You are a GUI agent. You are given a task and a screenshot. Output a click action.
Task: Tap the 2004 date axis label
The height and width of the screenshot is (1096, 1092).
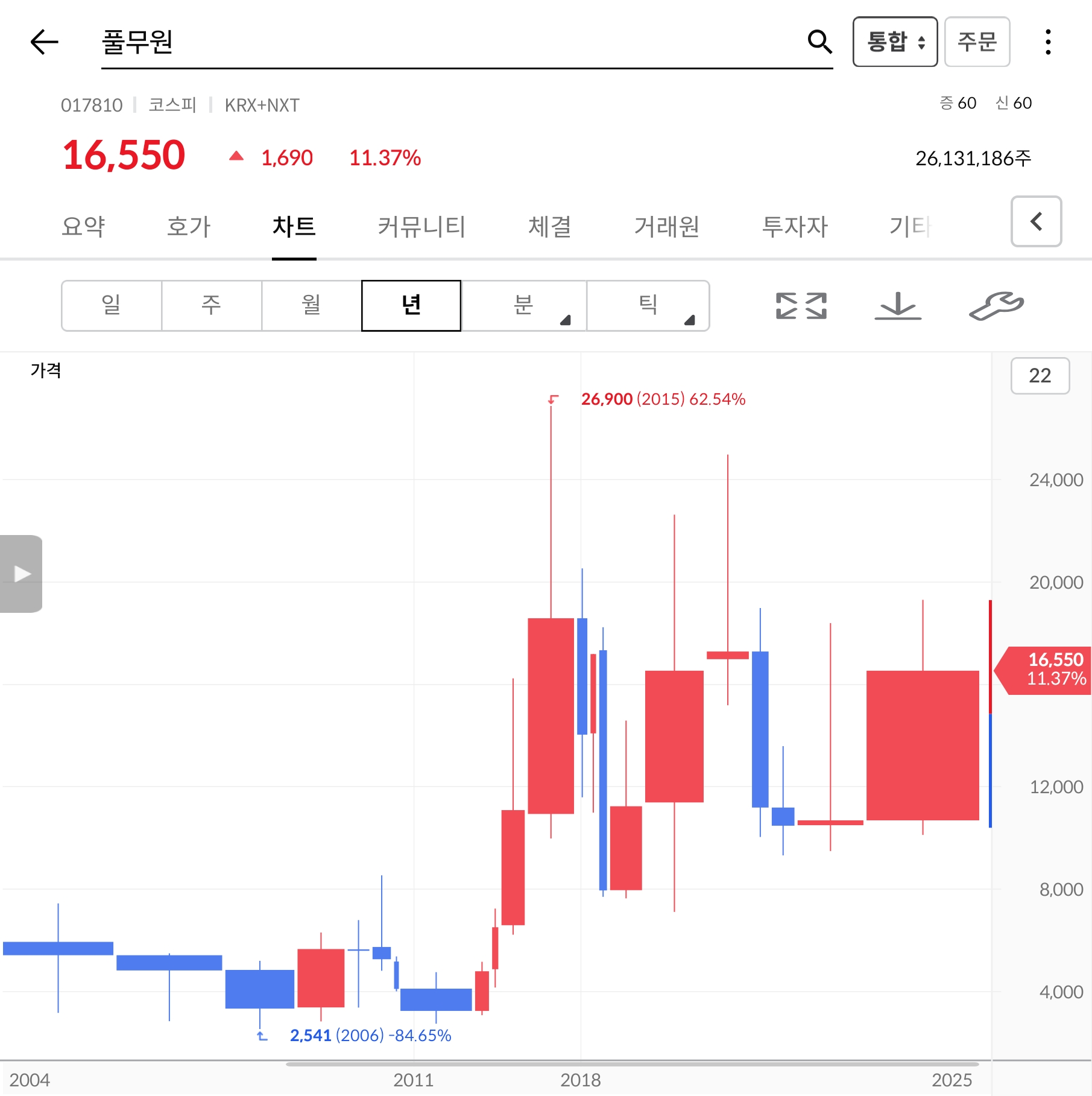[30, 1080]
